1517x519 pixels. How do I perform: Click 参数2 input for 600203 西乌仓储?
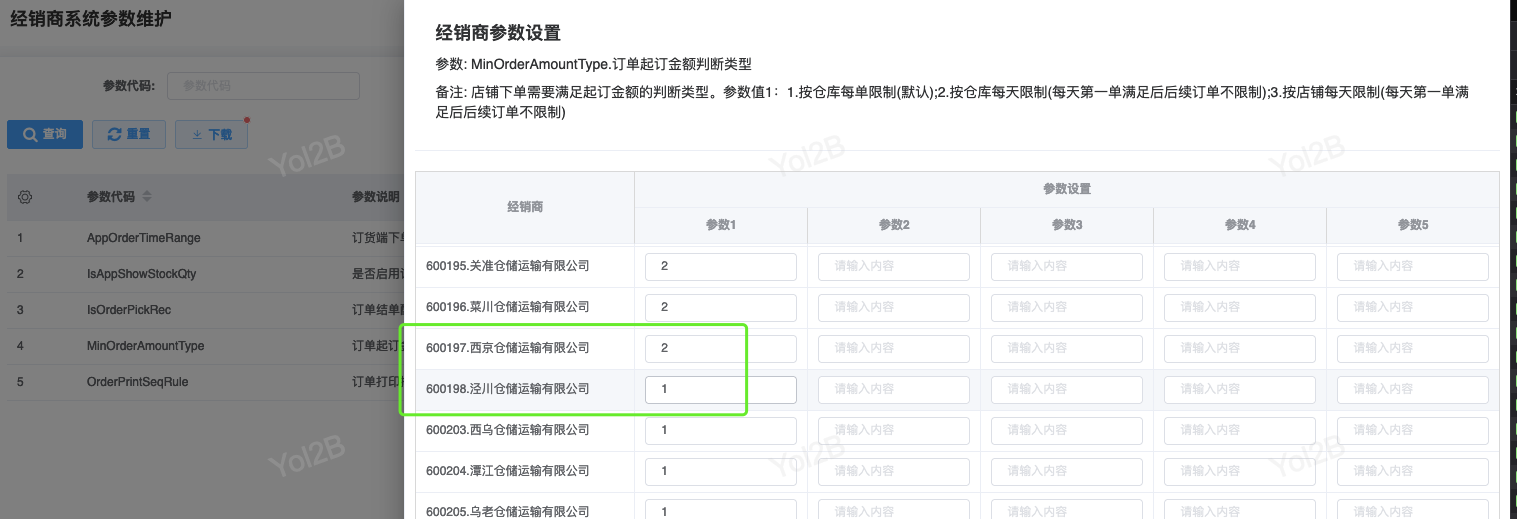point(894,430)
